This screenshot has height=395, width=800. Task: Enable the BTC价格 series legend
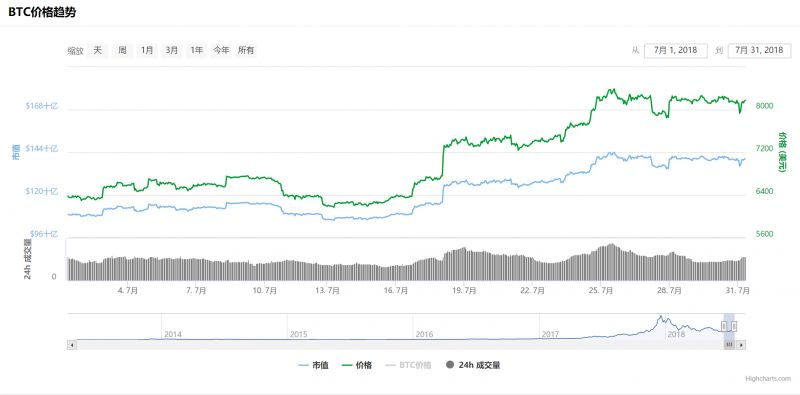pos(408,365)
